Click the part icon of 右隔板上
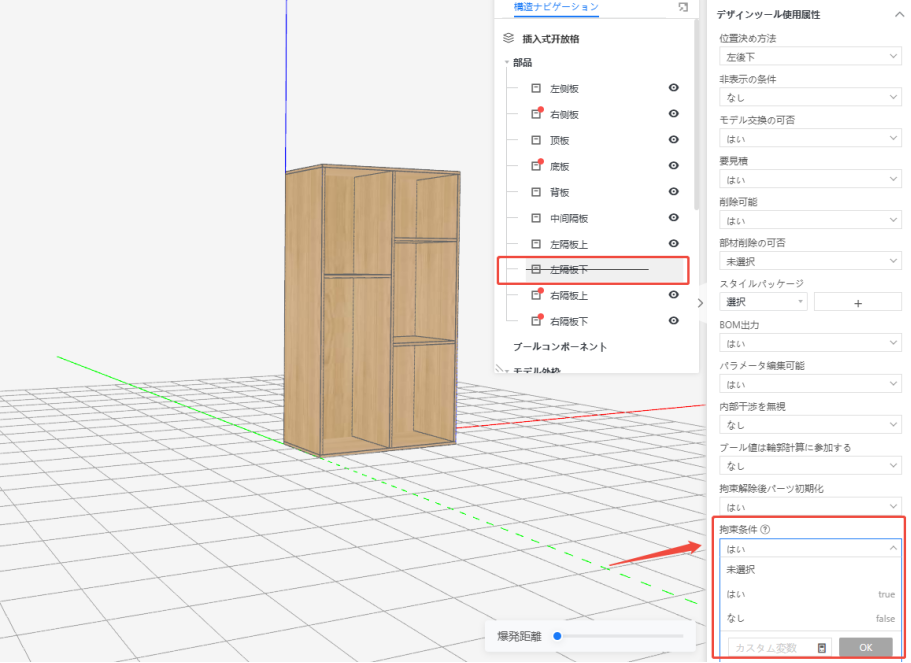This screenshot has height=663, width=911. (x=536, y=295)
